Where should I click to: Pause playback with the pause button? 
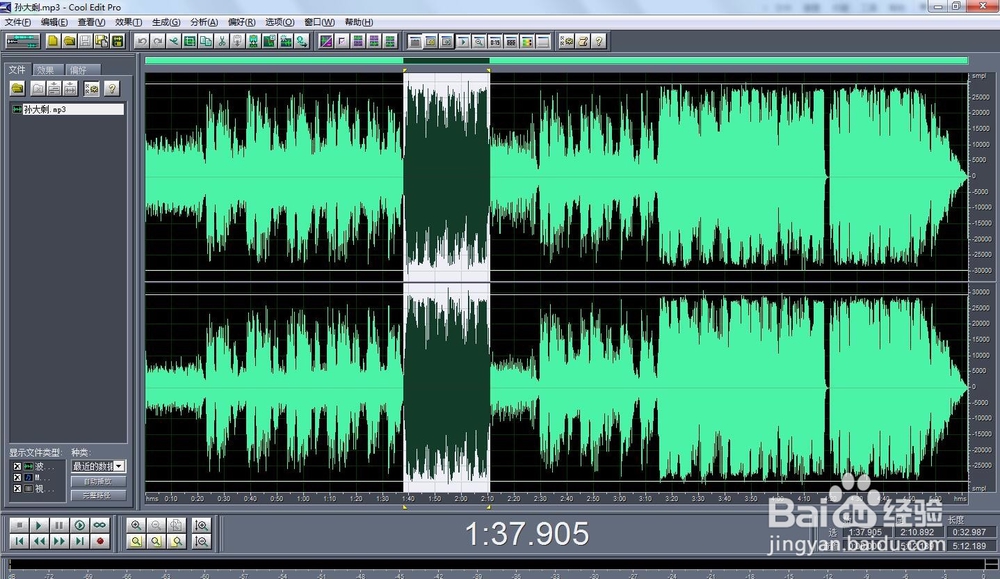point(59,525)
